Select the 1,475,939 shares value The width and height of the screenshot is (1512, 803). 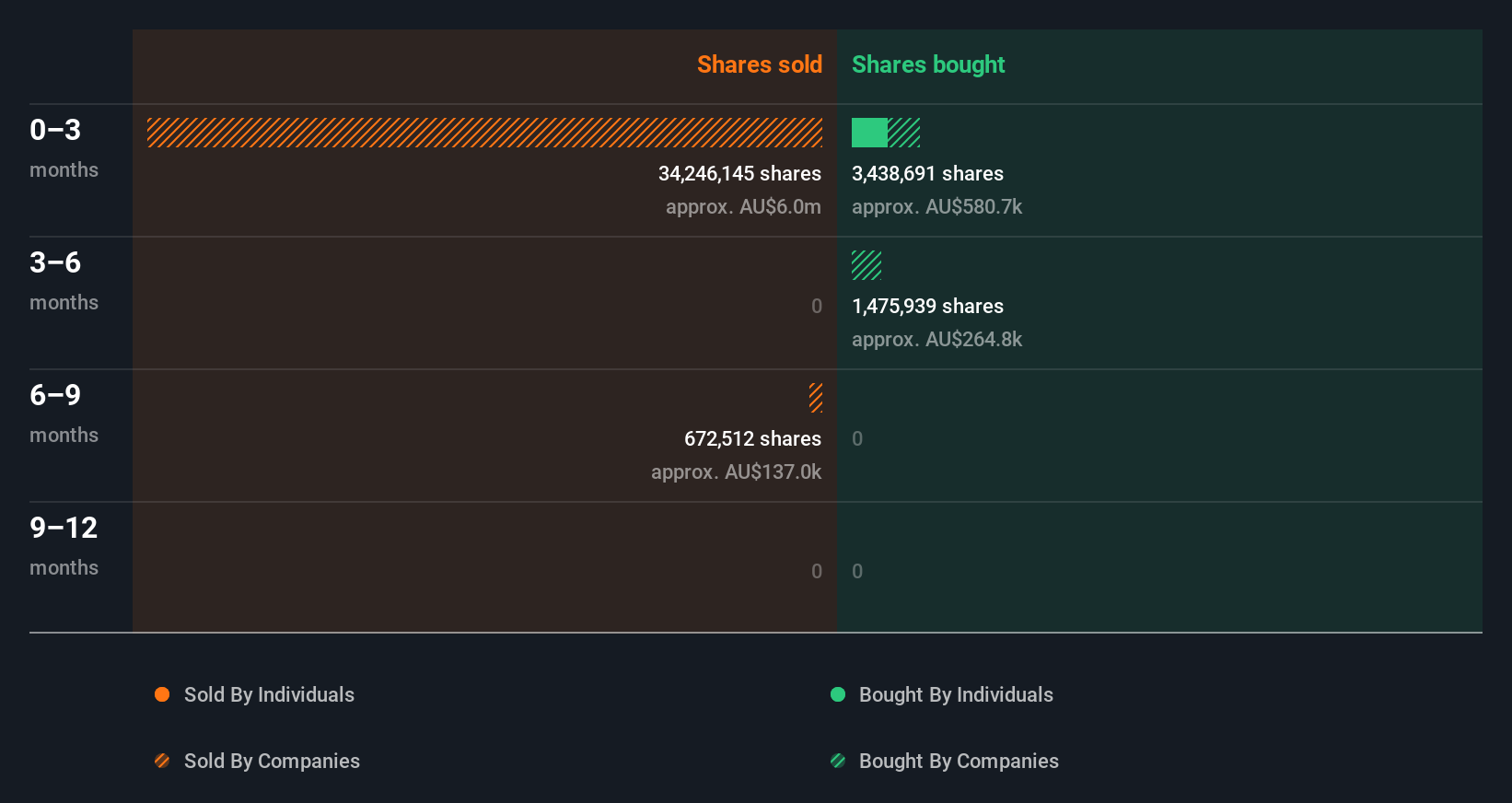[x=927, y=306]
